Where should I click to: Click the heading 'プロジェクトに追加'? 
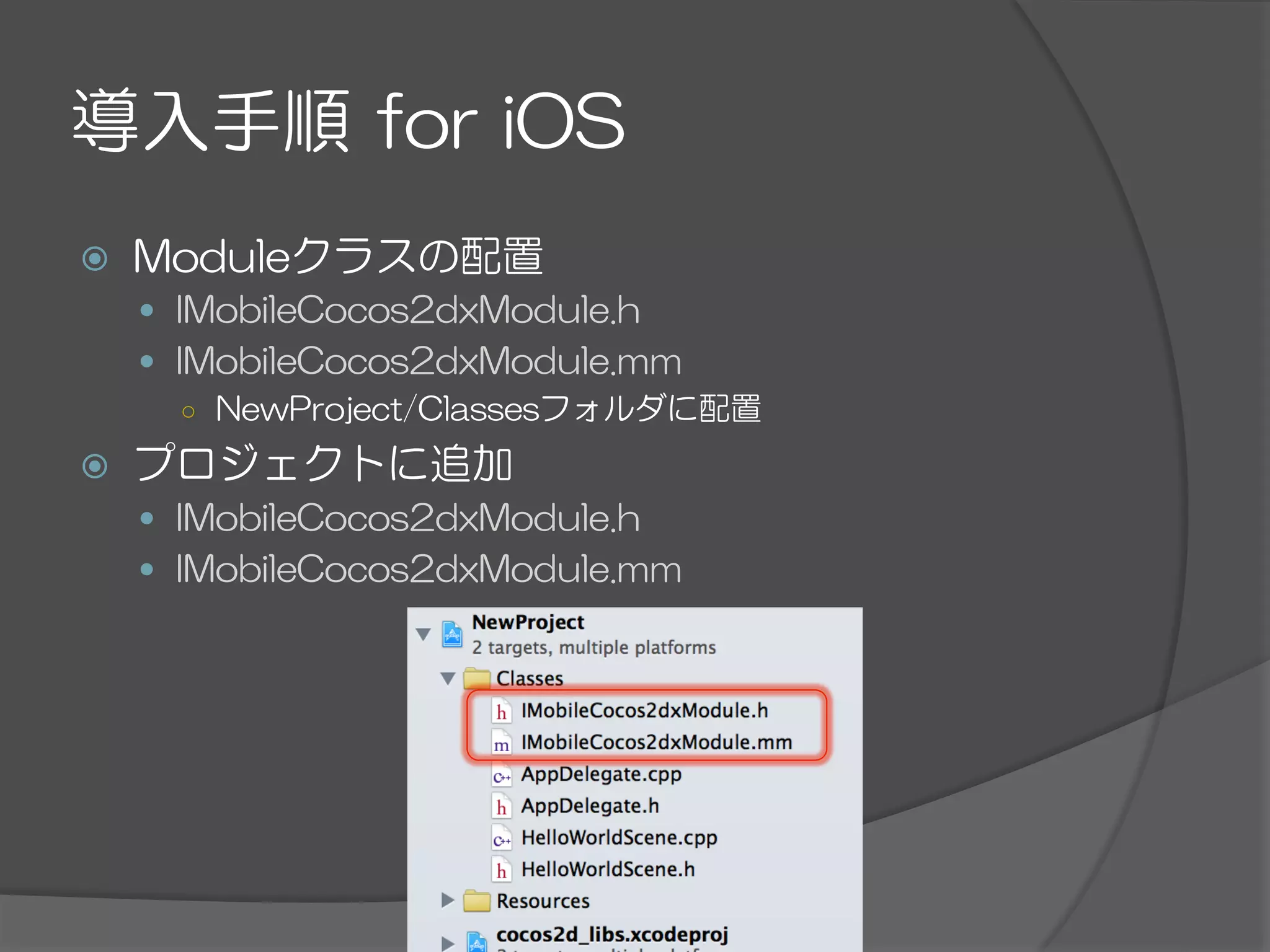click(x=323, y=464)
